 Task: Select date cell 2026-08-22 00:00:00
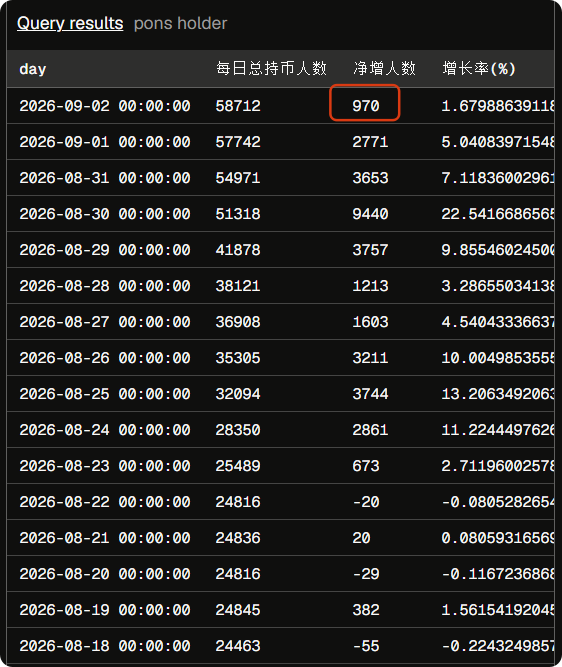pos(105,502)
